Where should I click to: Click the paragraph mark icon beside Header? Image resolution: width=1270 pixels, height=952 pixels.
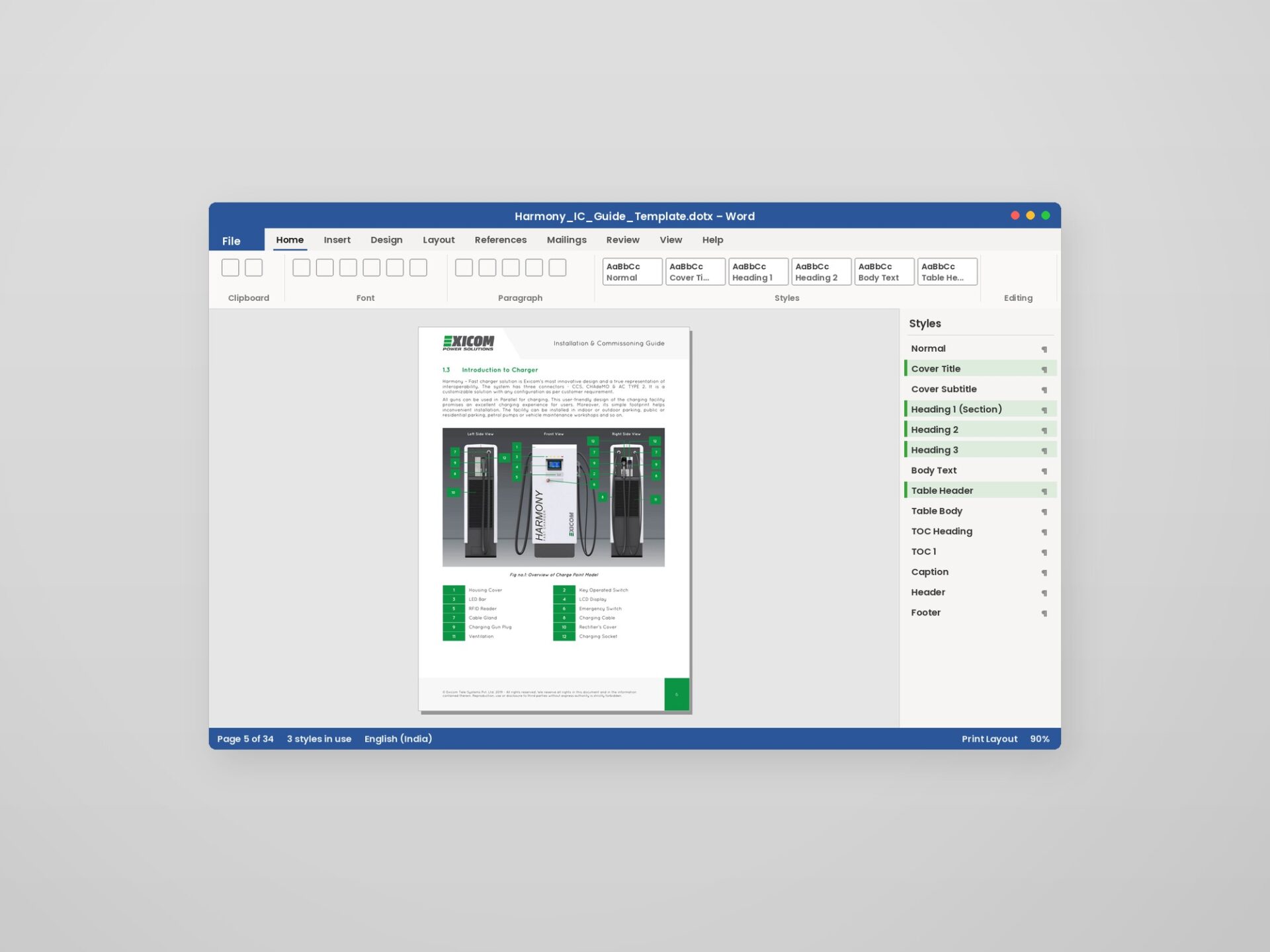tap(1044, 593)
